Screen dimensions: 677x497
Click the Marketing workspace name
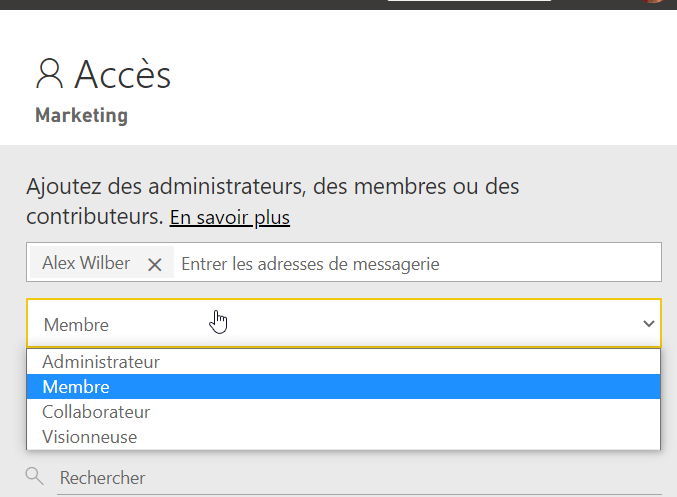[x=81, y=115]
